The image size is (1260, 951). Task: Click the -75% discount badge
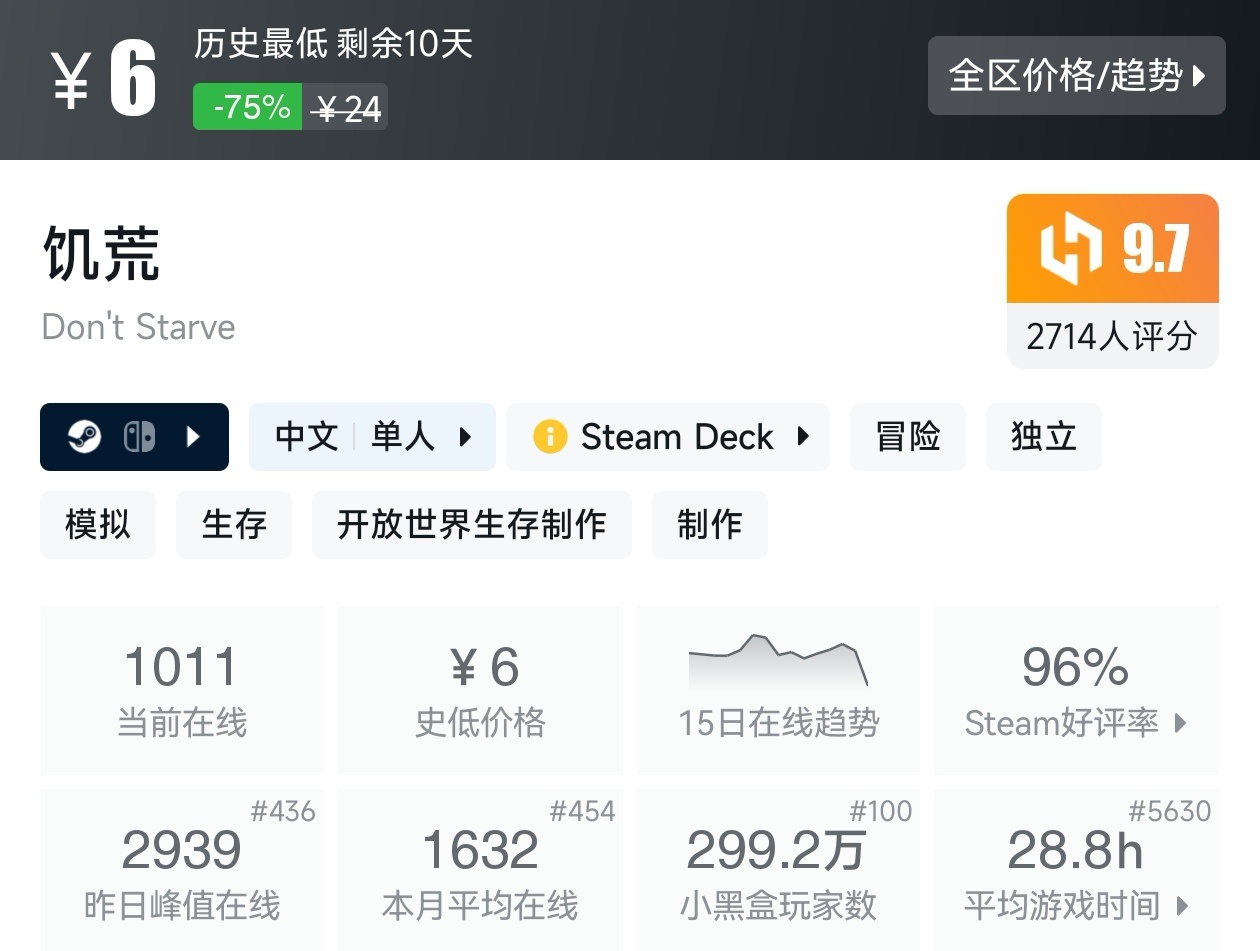(x=248, y=107)
